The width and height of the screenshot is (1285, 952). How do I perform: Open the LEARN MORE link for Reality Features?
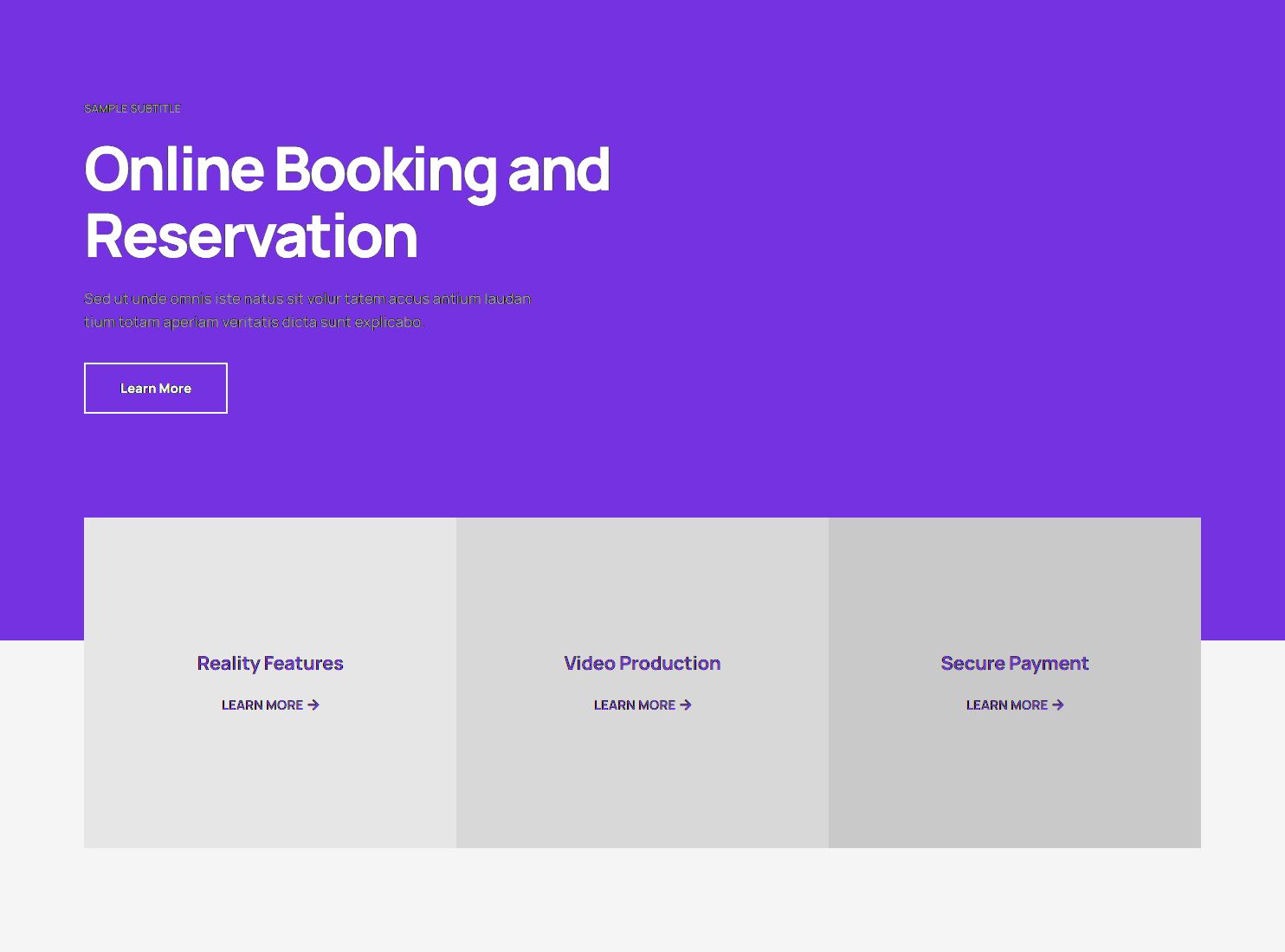click(x=262, y=705)
